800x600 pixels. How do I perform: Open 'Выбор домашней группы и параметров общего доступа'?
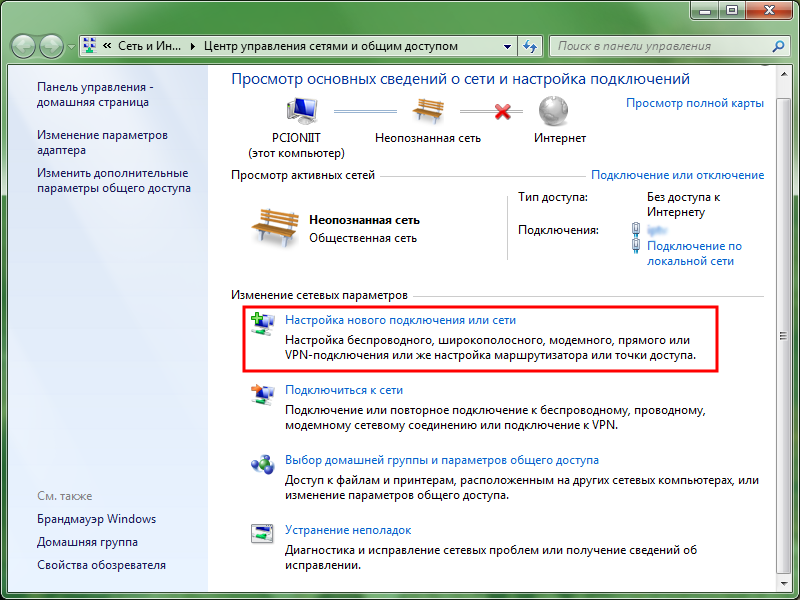click(442, 460)
